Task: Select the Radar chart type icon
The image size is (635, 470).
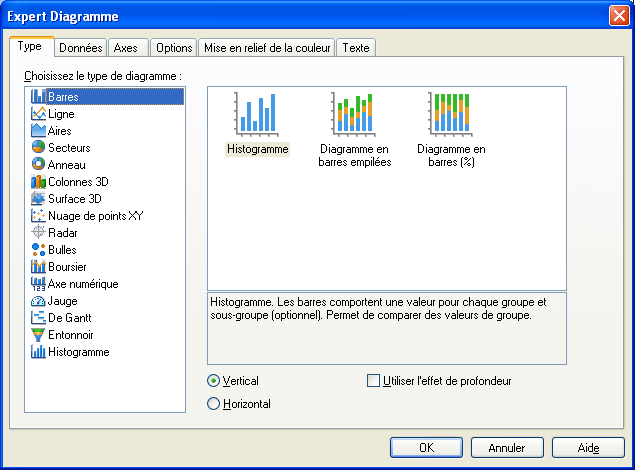Action: pyautogui.click(x=39, y=233)
